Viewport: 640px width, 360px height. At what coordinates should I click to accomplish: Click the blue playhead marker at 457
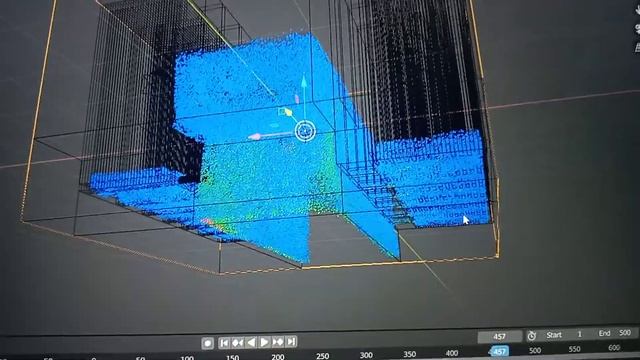499,351
